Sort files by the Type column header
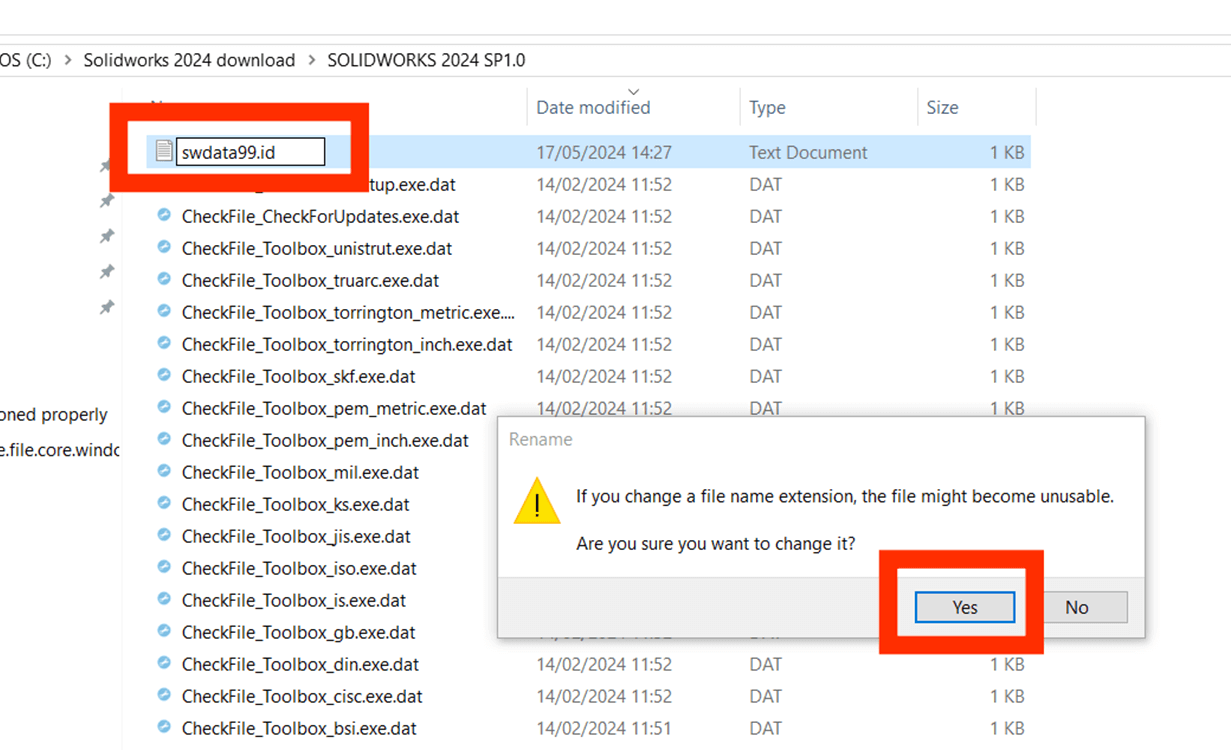1231x750 pixels. coord(767,108)
